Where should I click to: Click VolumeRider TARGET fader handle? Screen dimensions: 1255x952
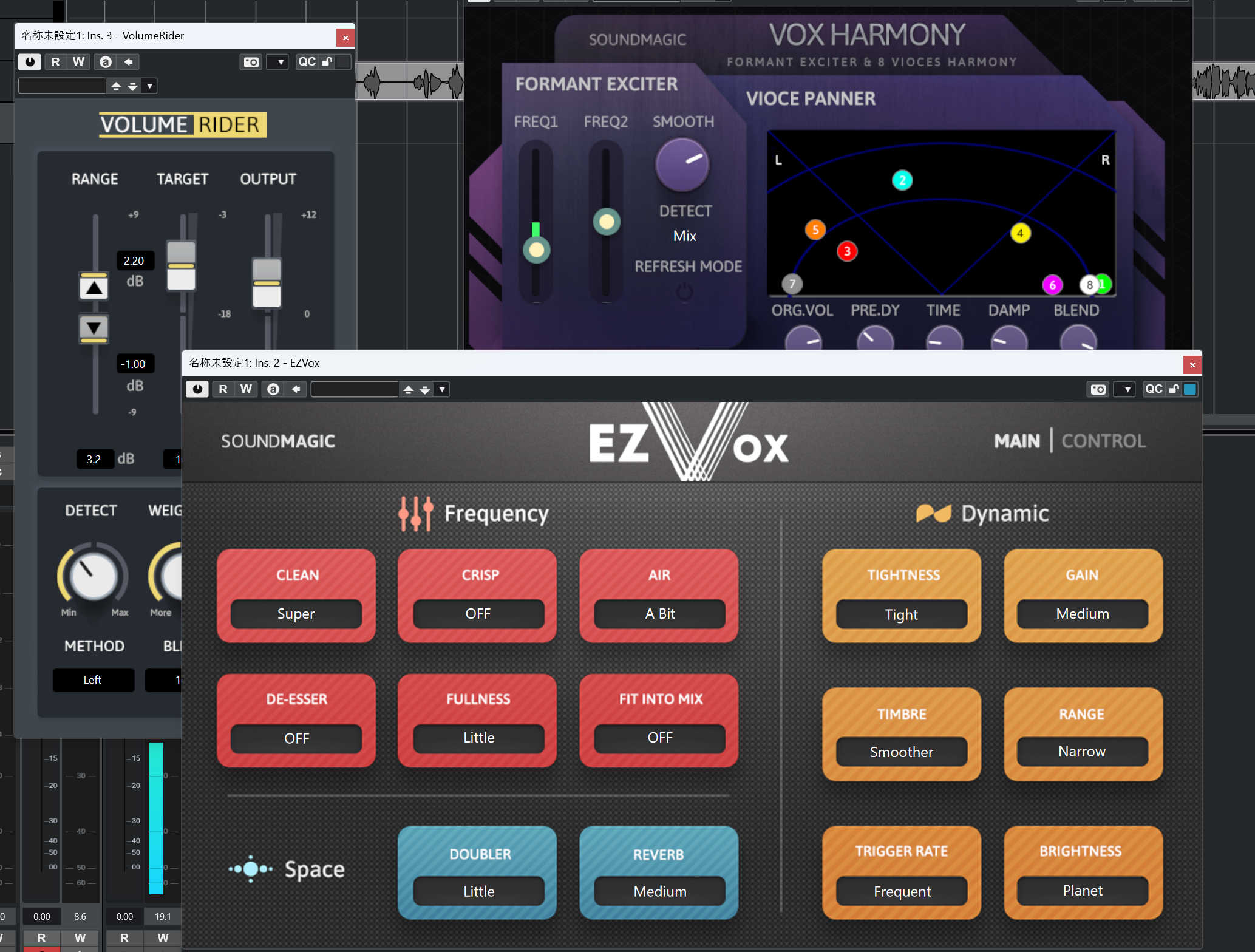click(x=181, y=265)
